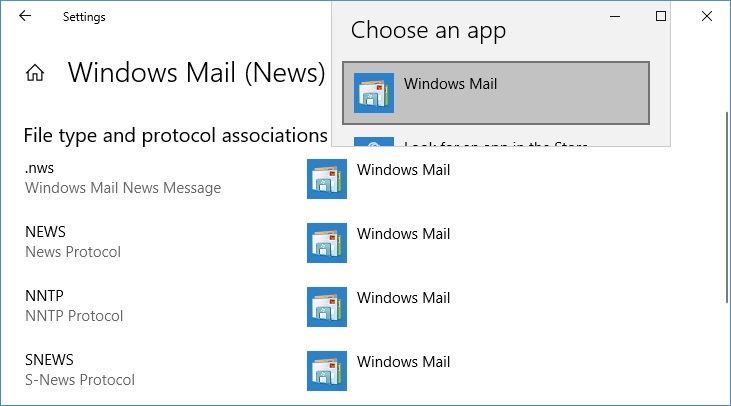This screenshot has height=406, width=731.
Task: Click the Windows Mail icon for .nws
Action: tap(327, 179)
